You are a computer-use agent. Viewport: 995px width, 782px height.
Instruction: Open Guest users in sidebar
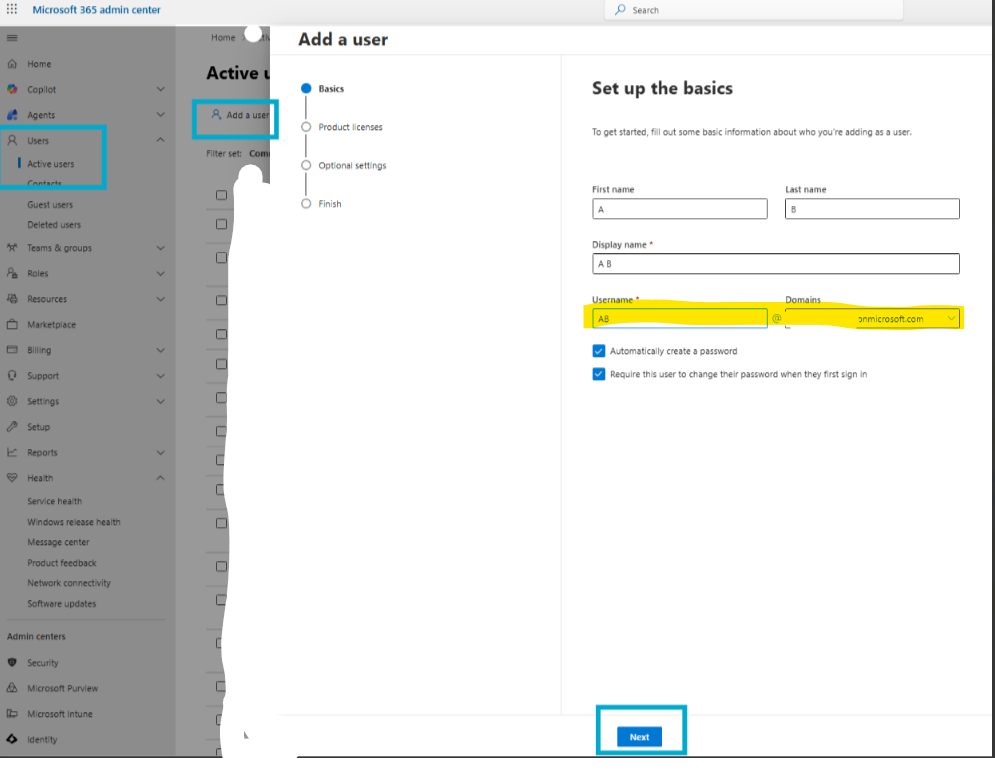pyautogui.click(x=50, y=204)
